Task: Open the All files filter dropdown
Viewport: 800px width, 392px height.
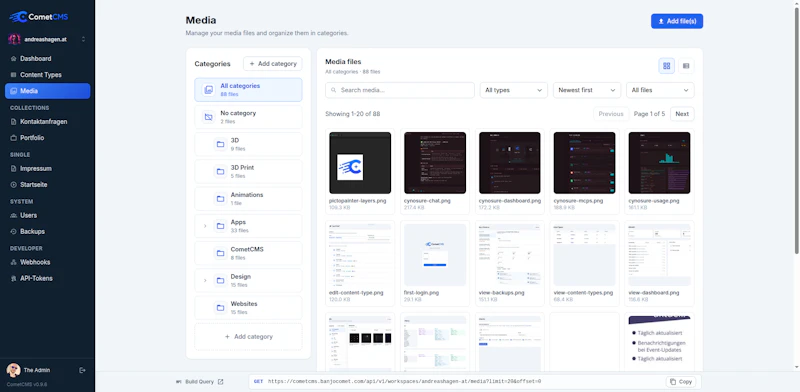Action: 660,90
